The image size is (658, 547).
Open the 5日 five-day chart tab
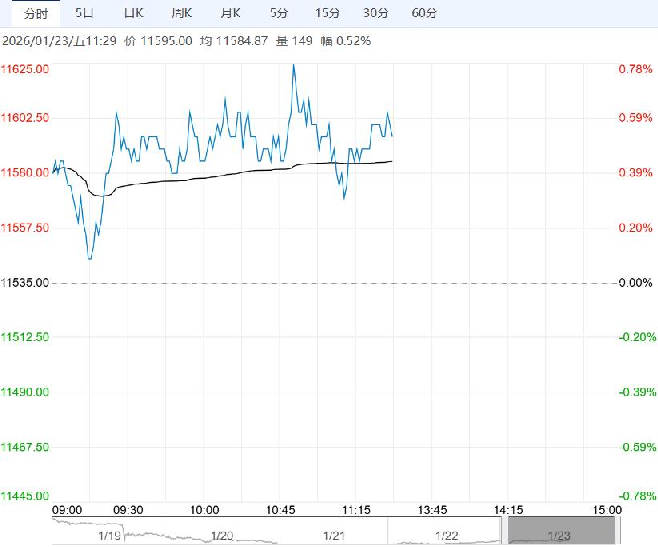(86, 13)
